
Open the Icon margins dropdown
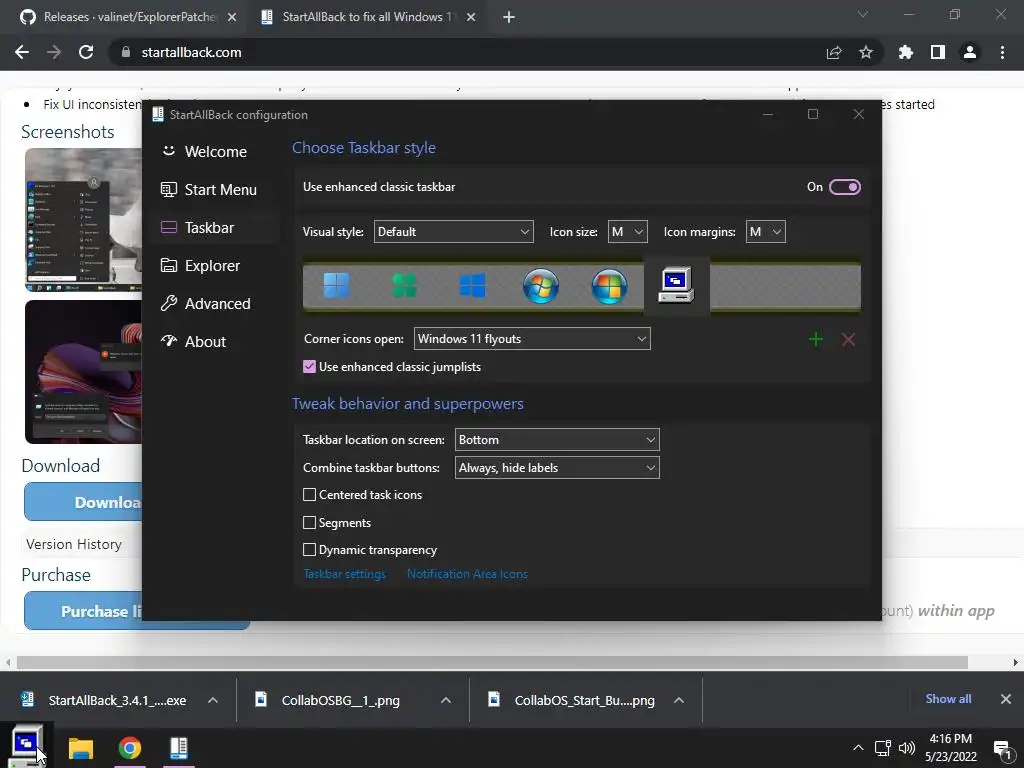click(x=765, y=232)
